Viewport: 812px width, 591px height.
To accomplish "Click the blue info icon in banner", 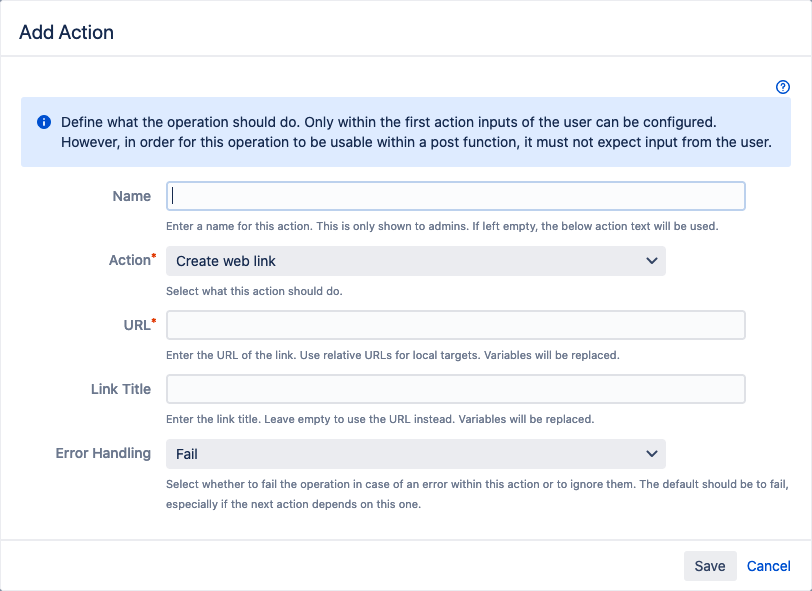I will 44,122.
